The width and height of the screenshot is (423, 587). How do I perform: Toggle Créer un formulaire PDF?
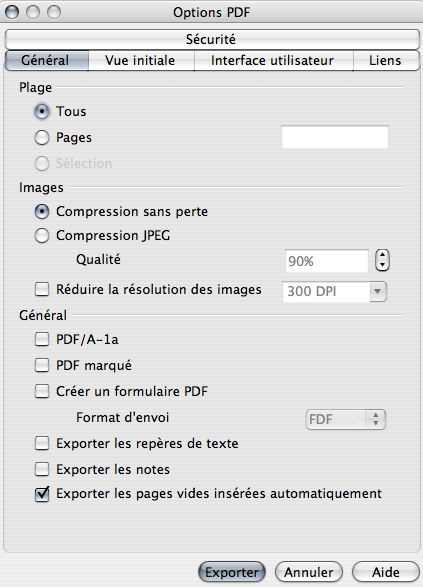tap(42, 391)
